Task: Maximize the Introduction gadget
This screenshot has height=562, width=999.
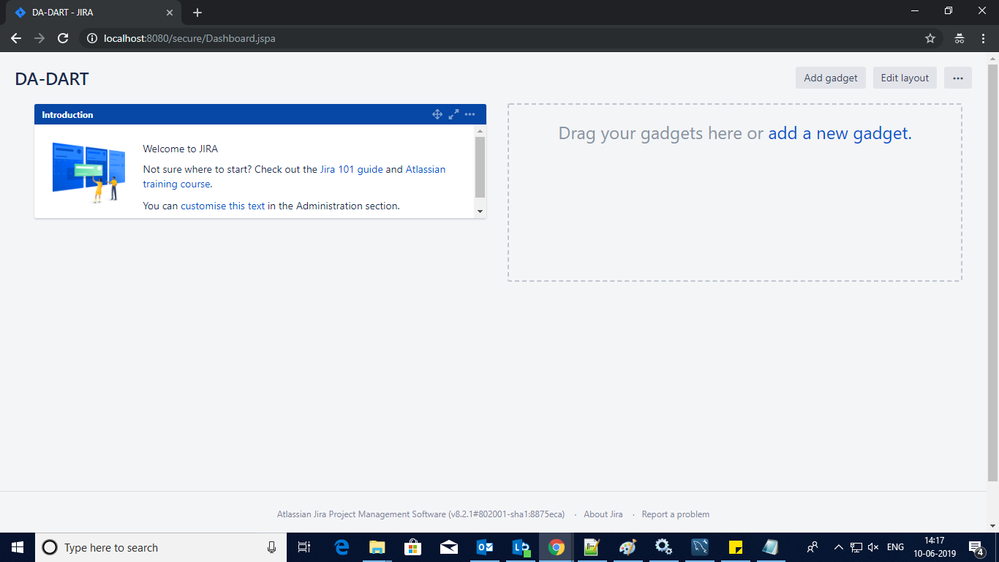Action: point(454,114)
